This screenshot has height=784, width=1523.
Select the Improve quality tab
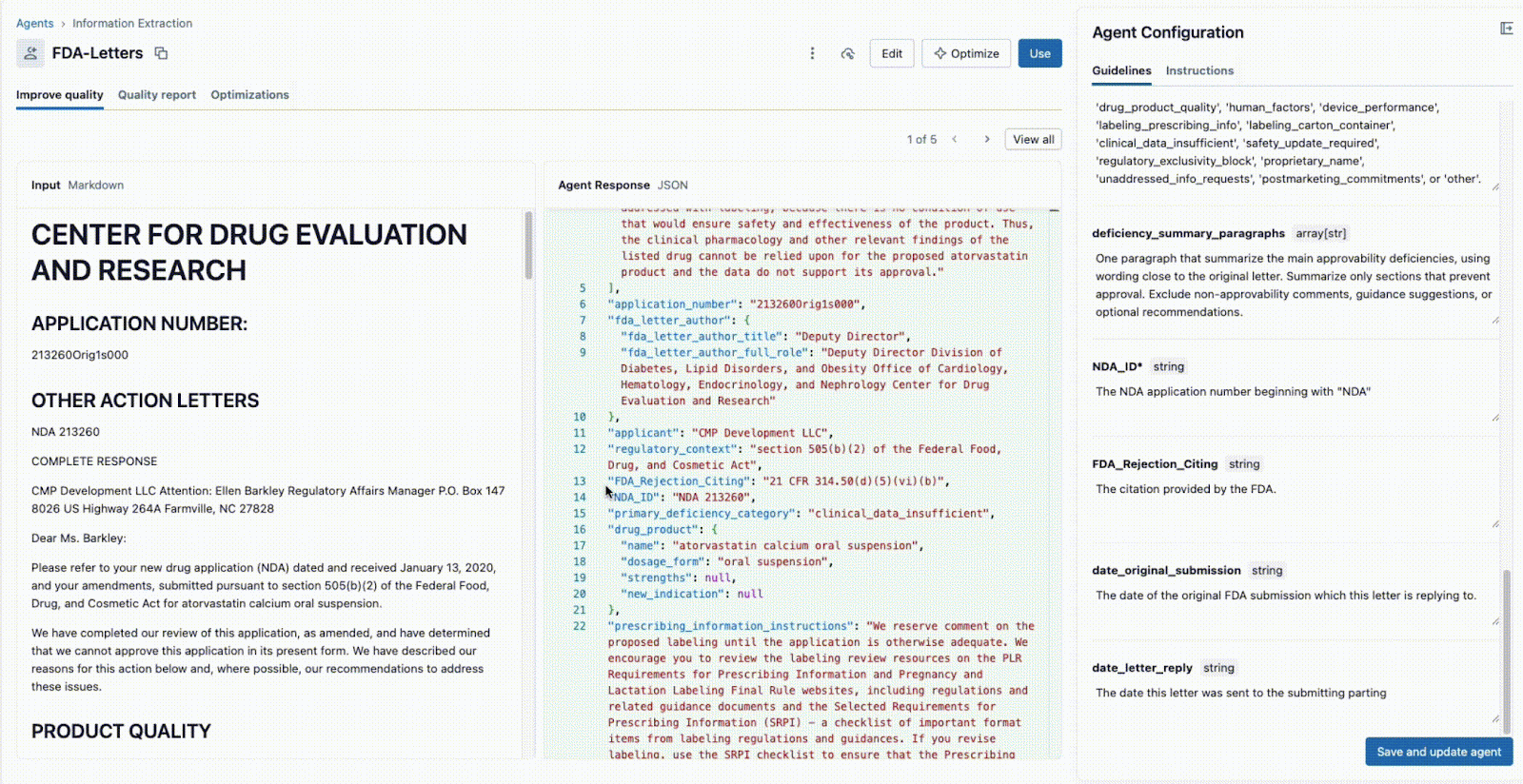(60, 95)
